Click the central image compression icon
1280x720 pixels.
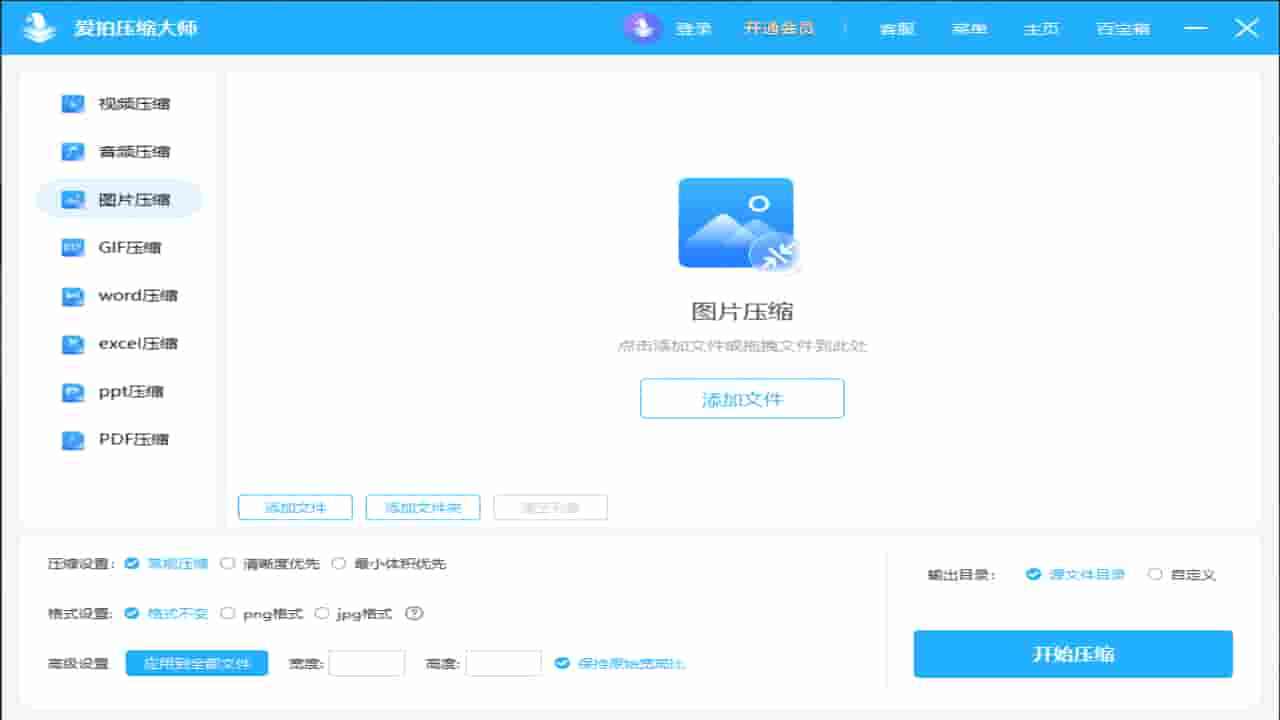point(736,222)
